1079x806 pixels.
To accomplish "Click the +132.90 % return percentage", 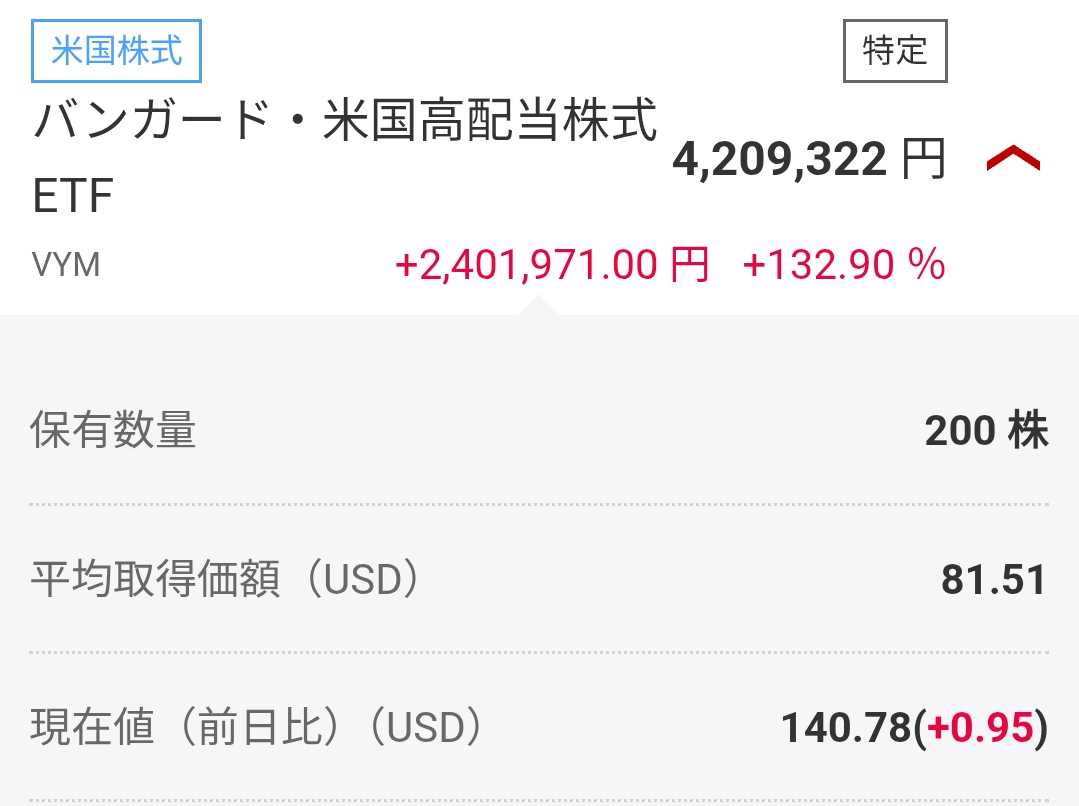I will point(843,266).
